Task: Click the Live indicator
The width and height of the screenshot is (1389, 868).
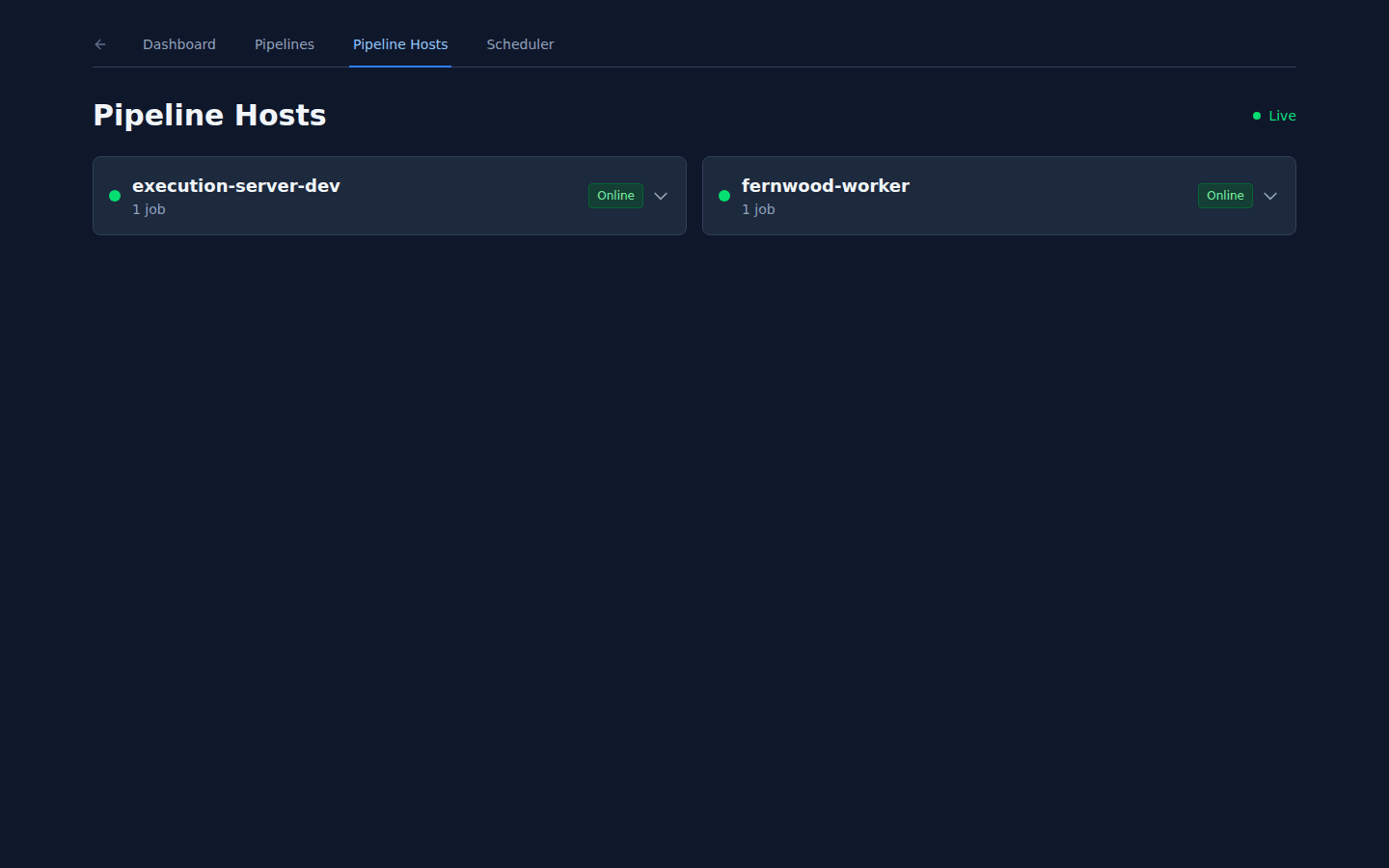Action: coord(1274,116)
